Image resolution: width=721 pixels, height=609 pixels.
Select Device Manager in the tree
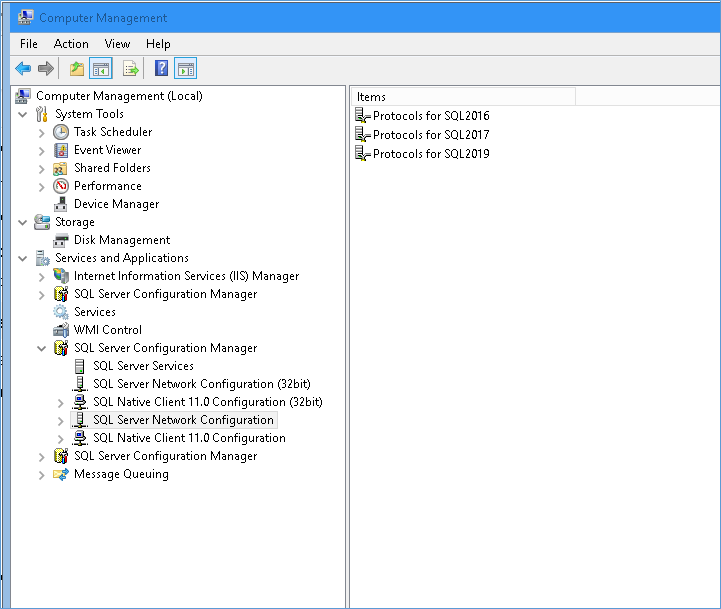tap(117, 204)
